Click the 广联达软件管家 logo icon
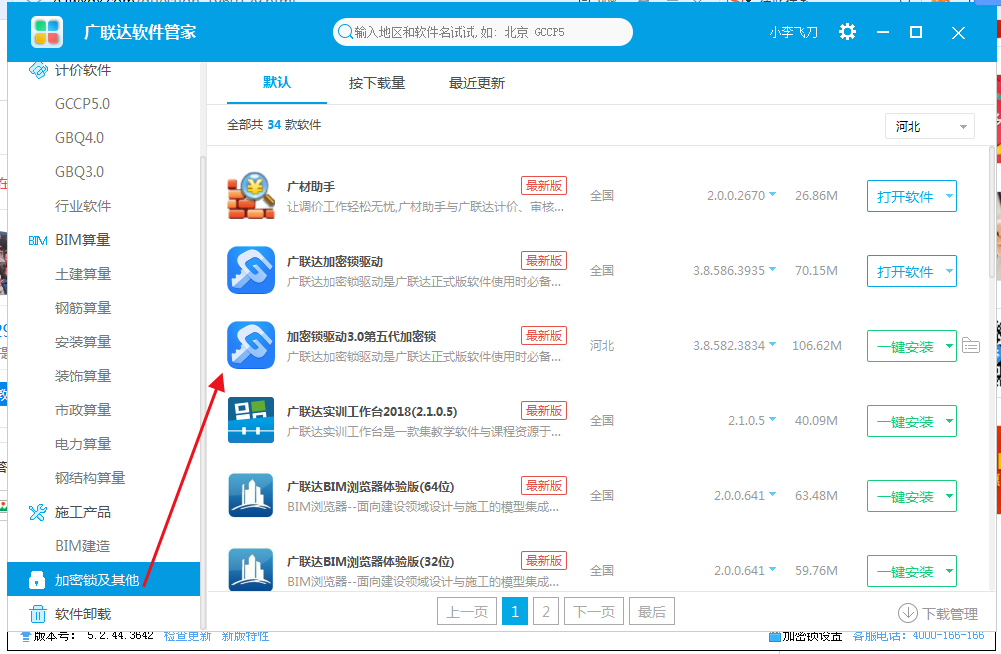Screen dimensions: 1001x654 [x=47, y=32]
